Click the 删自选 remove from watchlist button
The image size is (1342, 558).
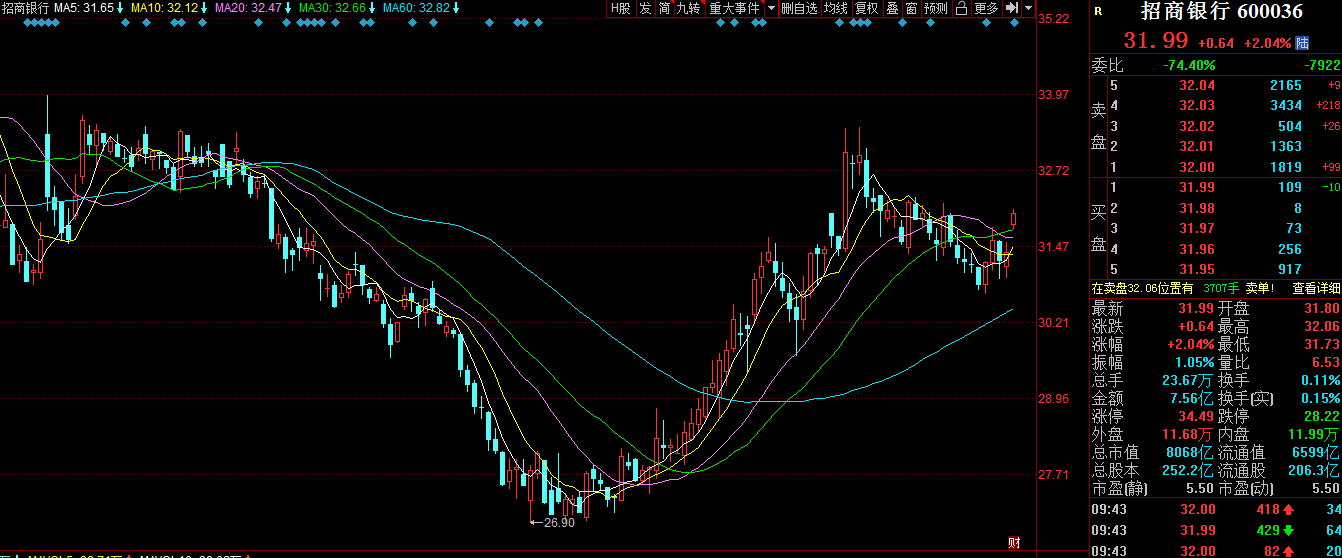pyautogui.click(x=799, y=8)
